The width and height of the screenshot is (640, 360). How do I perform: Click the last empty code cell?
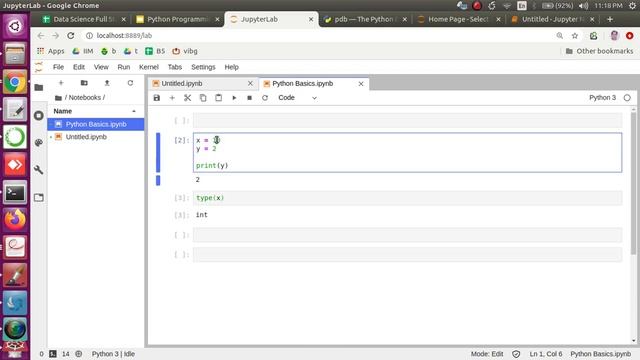tap(407, 255)
